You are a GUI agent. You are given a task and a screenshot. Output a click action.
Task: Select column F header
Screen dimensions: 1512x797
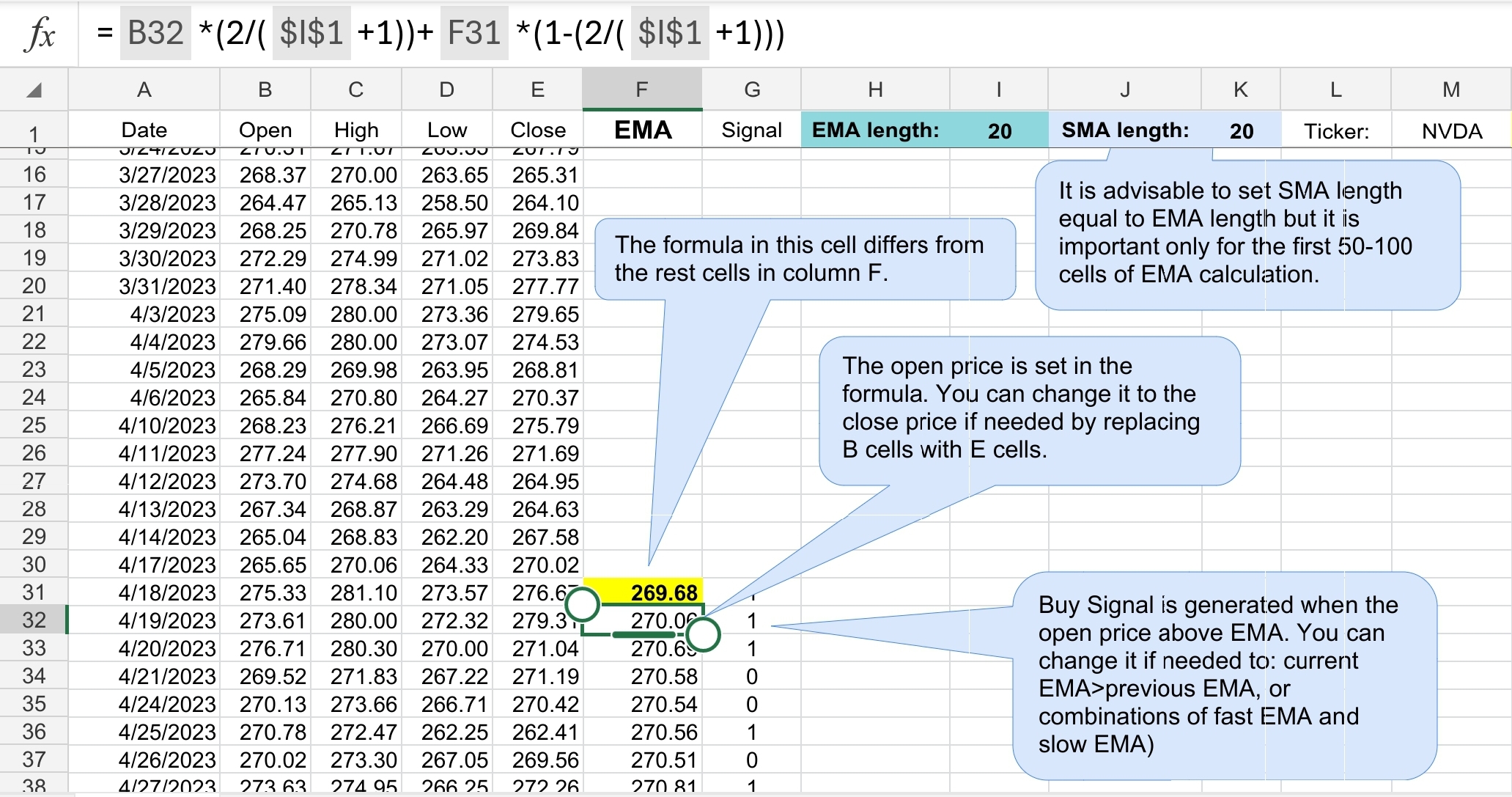[x=642, y=89]
